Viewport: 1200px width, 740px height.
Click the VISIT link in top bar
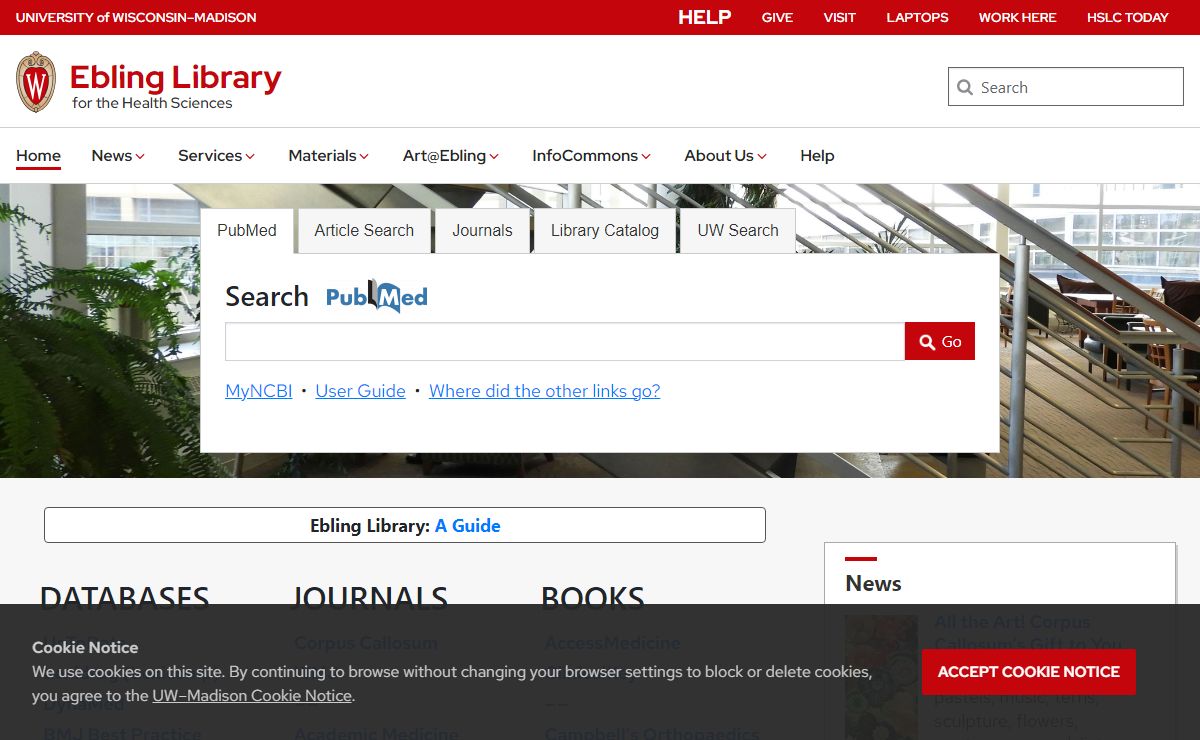click(x=840, y=17)
